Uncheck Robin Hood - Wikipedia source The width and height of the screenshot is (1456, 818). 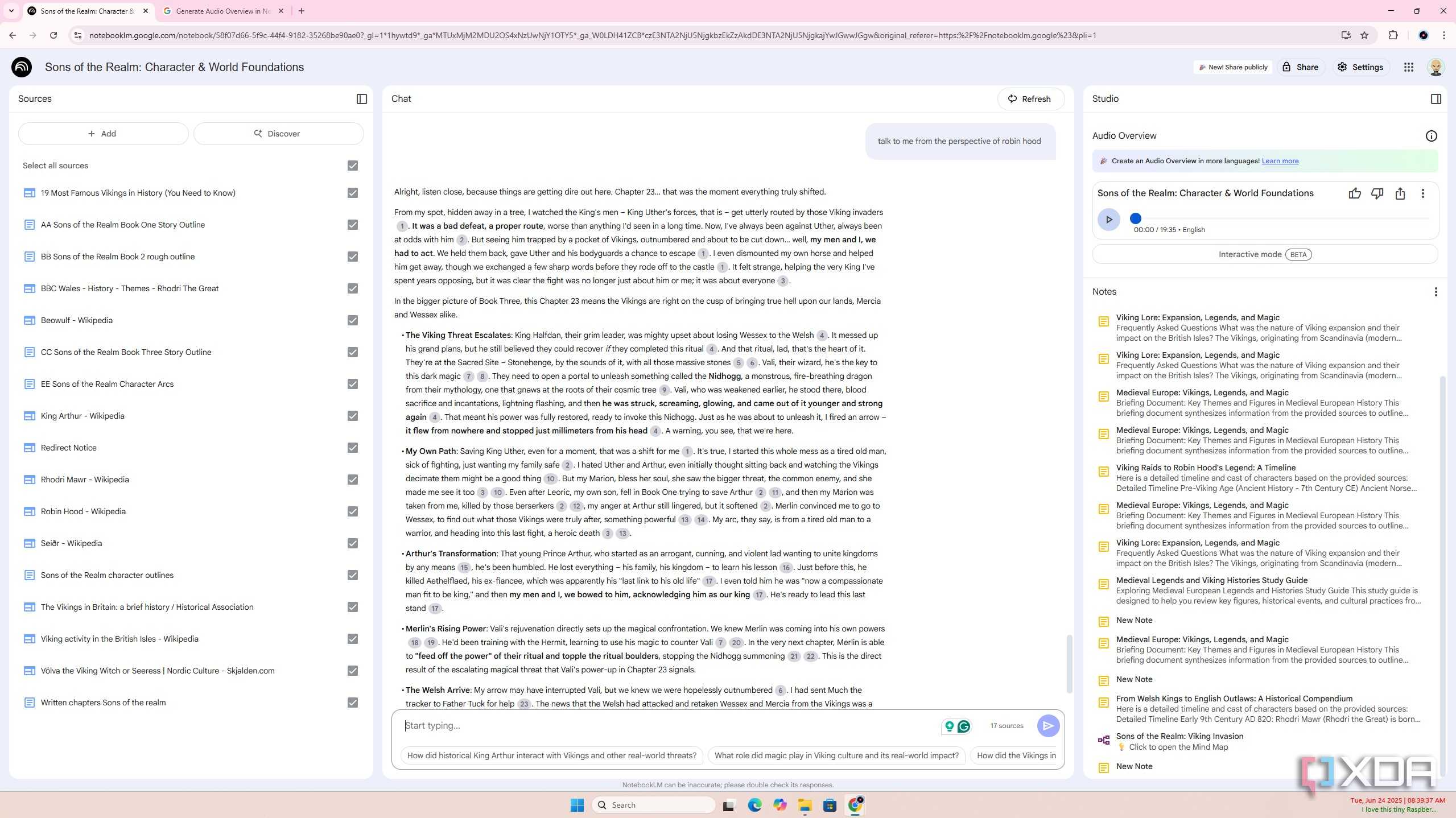point(353,511)
